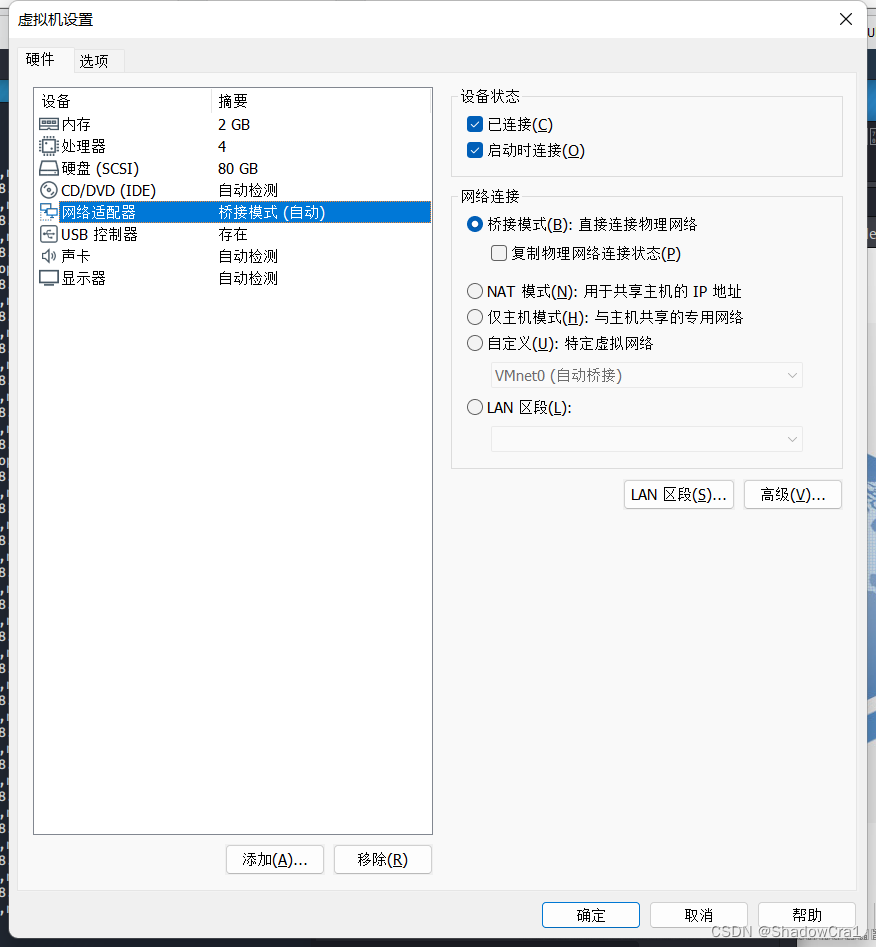The height and width of the screenshot is (947, 876).
Task: Confirm settings with the 确定 button
Action: click(590, 914)
